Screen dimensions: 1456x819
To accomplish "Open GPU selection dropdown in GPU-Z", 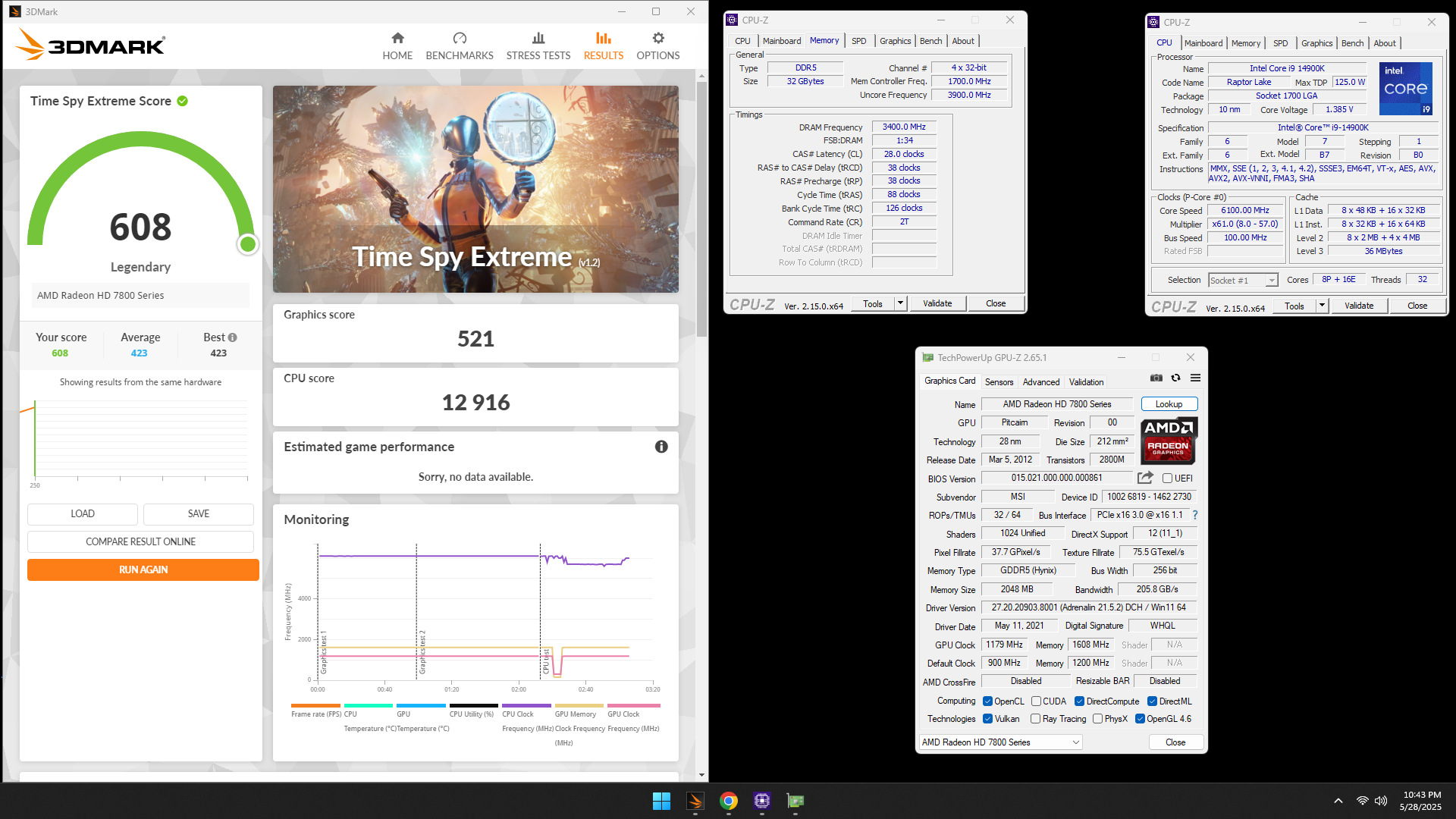I will (1001, 742).
